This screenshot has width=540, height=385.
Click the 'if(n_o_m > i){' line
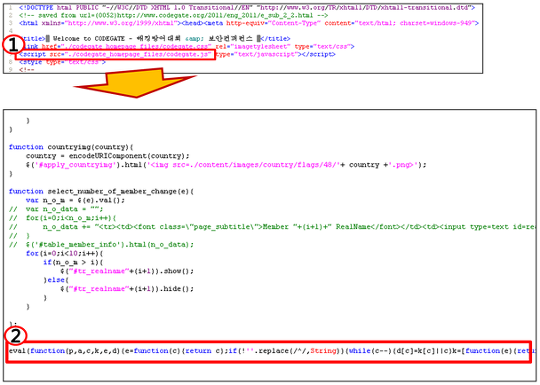coord(73,262)
